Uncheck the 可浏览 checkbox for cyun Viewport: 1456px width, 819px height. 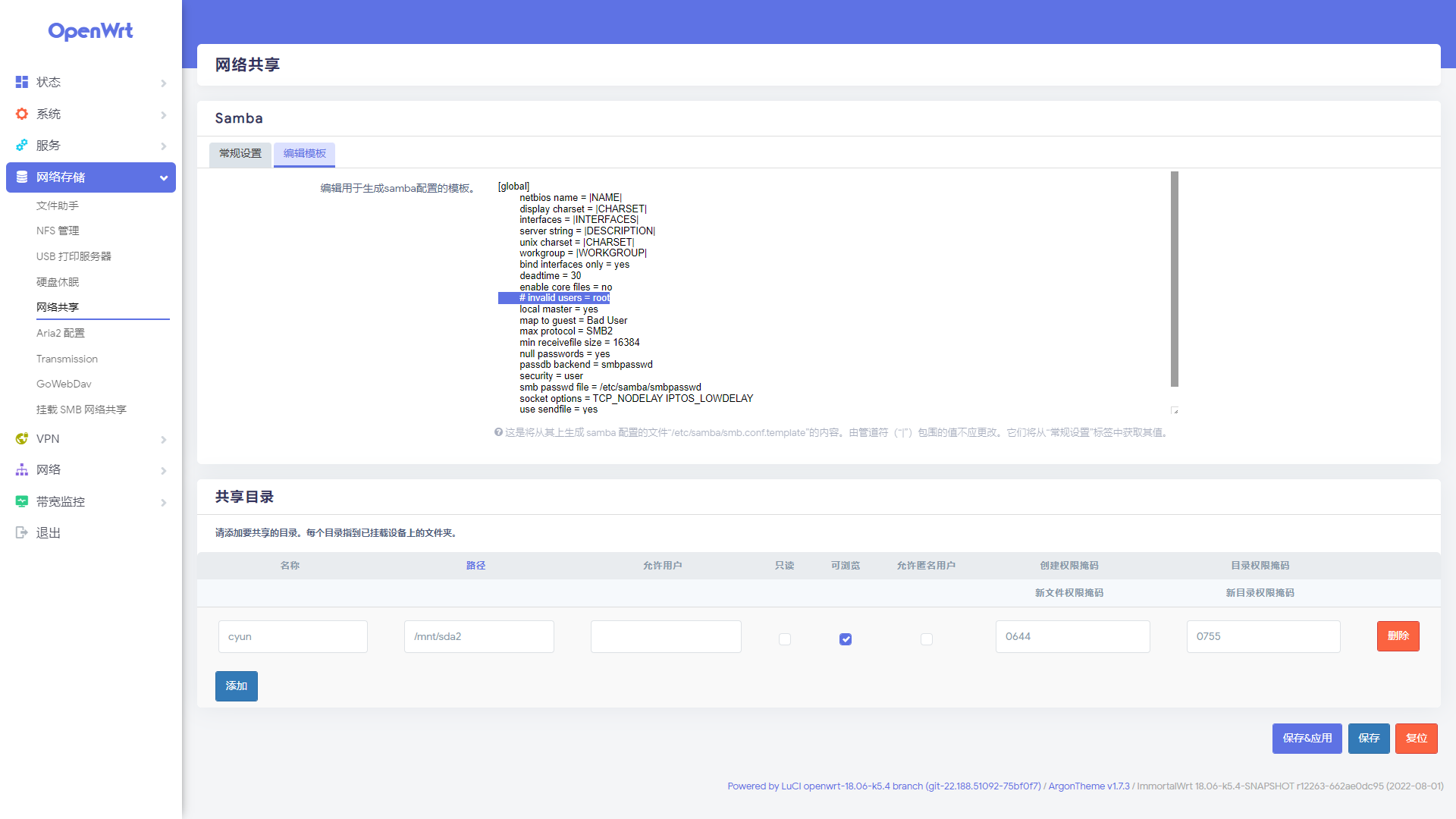click(846, 639)
